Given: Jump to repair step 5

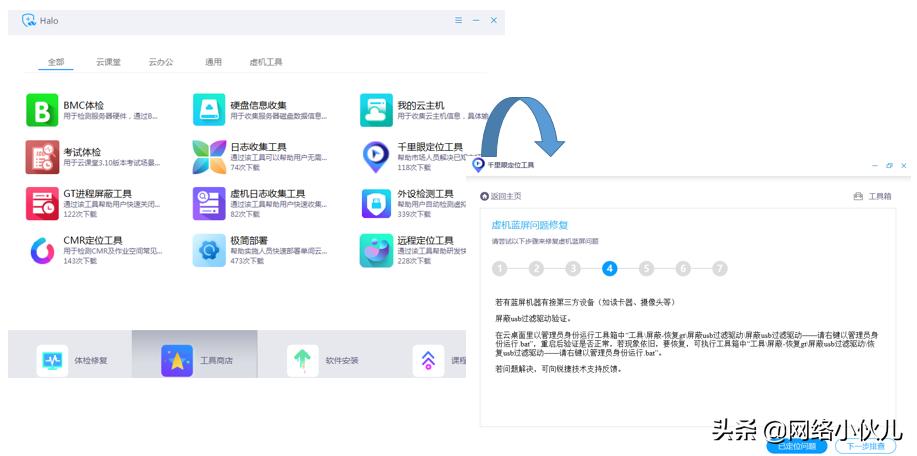Looking at the screenshot, I should (646, 269).
